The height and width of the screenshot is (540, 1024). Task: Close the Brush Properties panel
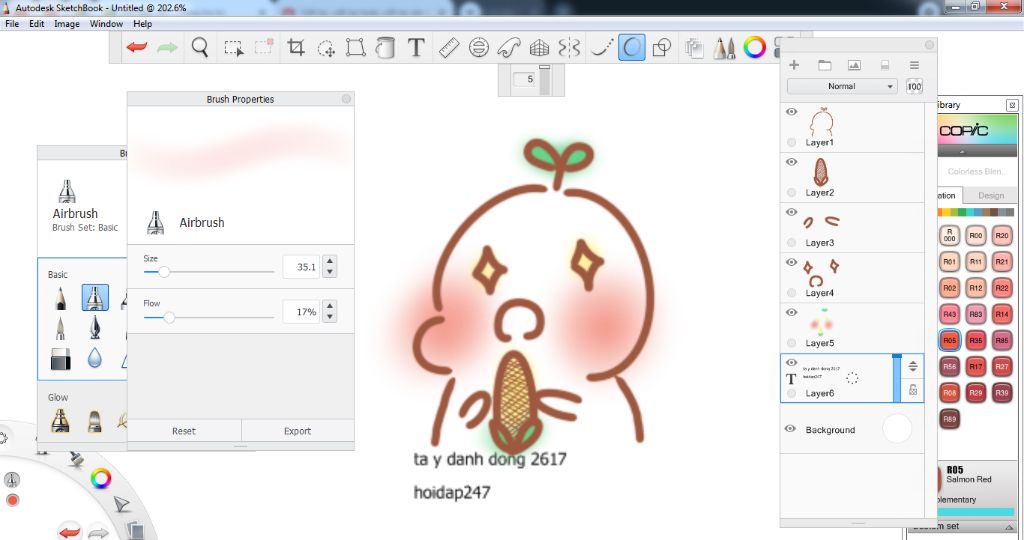(346, 99)
